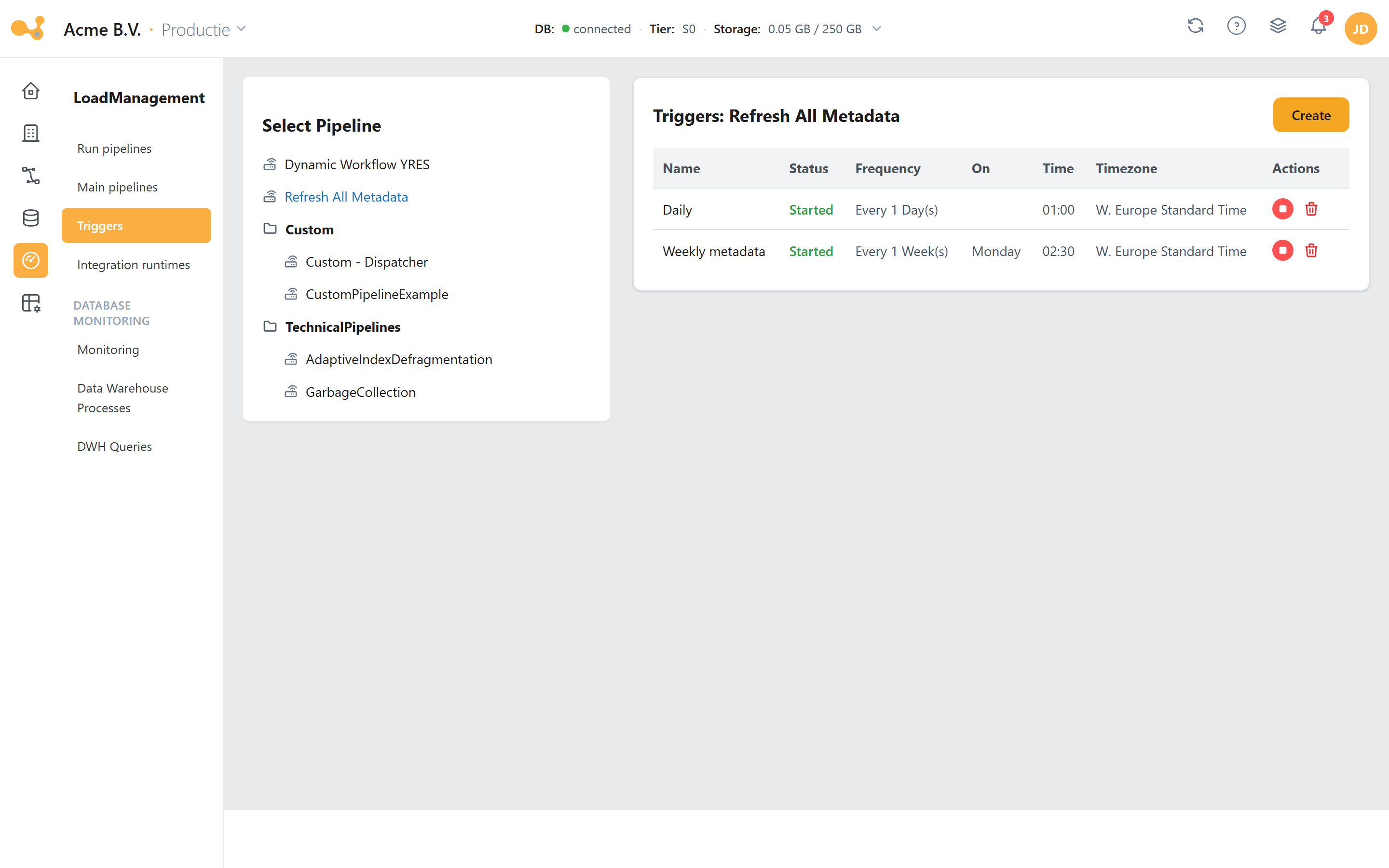Screen dimensions: 1389x868
Task: Click pipeline icon beside Dynamic Workflow YRES
Action: pos(270,164)
